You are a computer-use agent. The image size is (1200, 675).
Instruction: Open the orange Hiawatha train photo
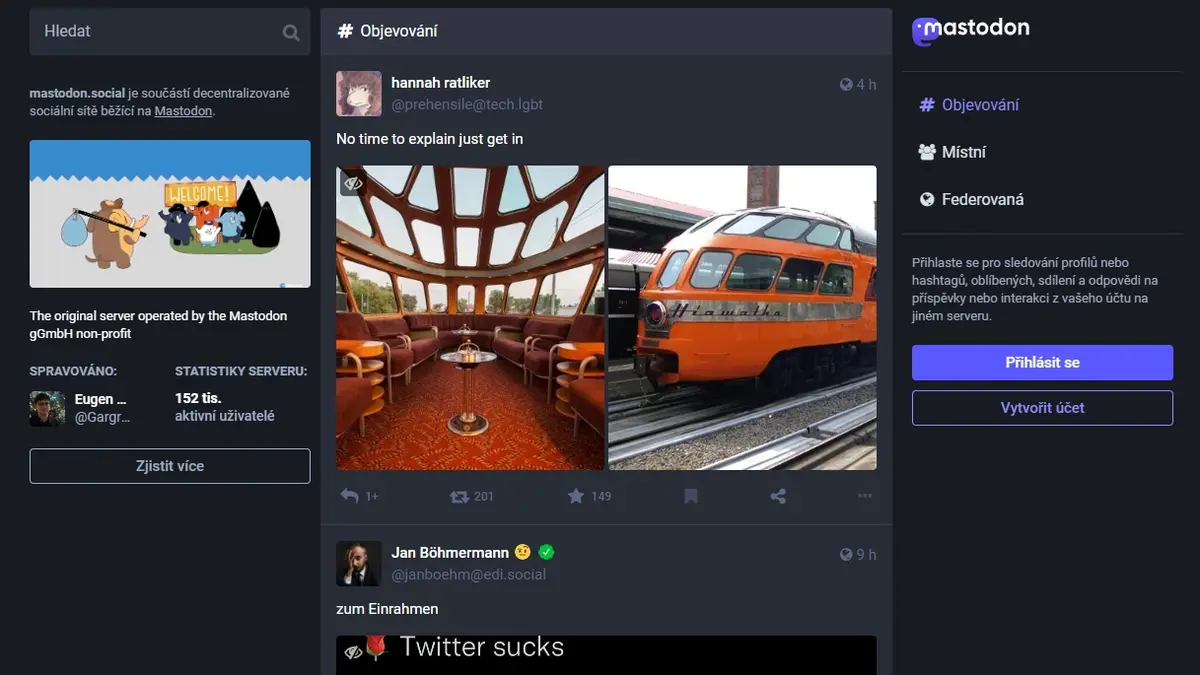743,318
